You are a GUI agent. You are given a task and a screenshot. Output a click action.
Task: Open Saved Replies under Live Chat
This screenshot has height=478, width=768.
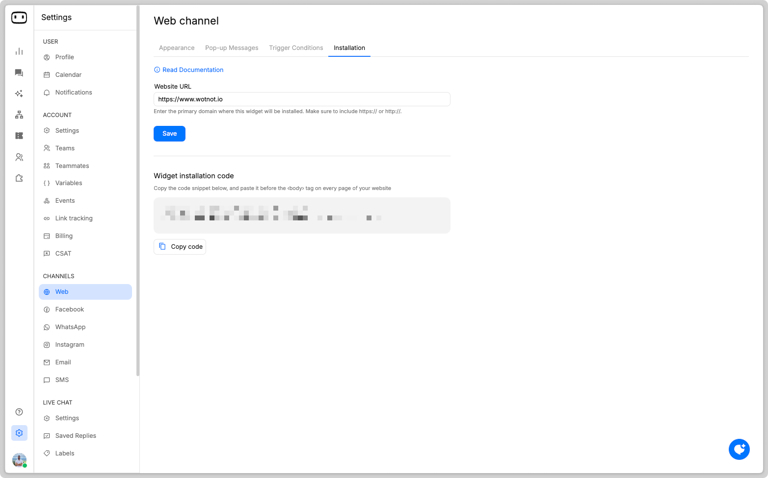click(x=75, y=436)
